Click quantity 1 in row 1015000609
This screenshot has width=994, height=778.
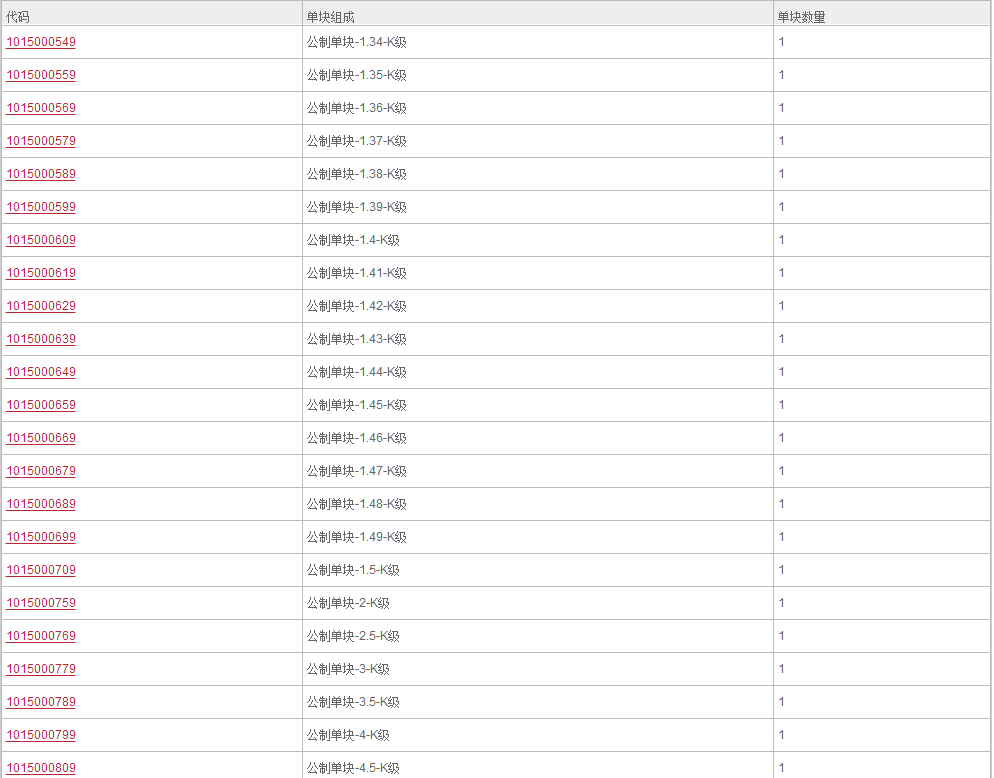782,240
